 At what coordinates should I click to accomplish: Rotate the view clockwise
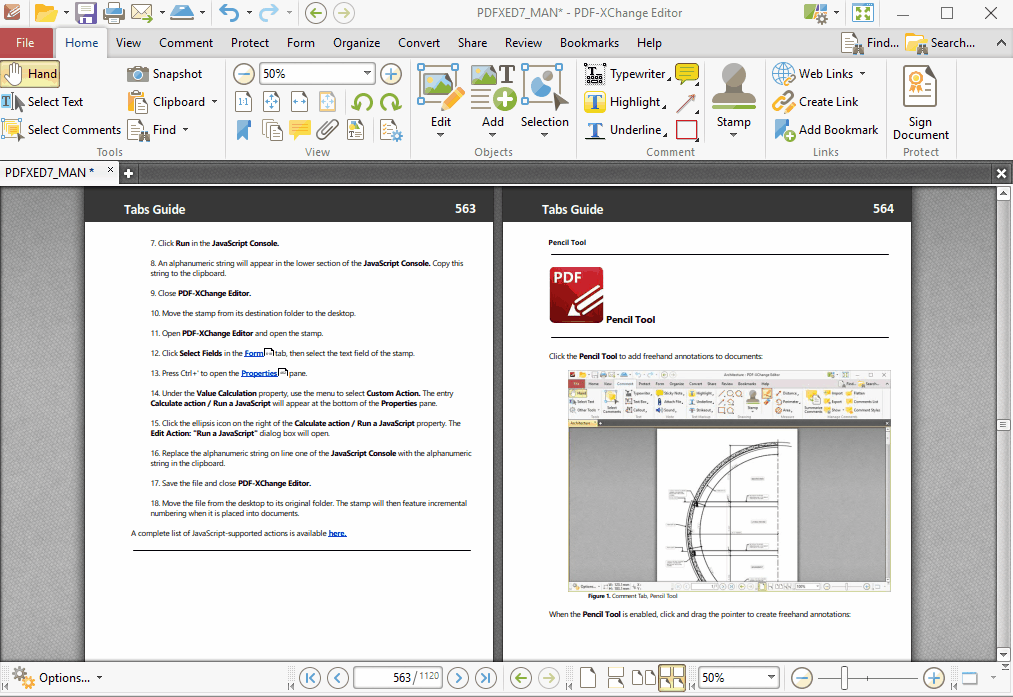[x=391, y=101]
